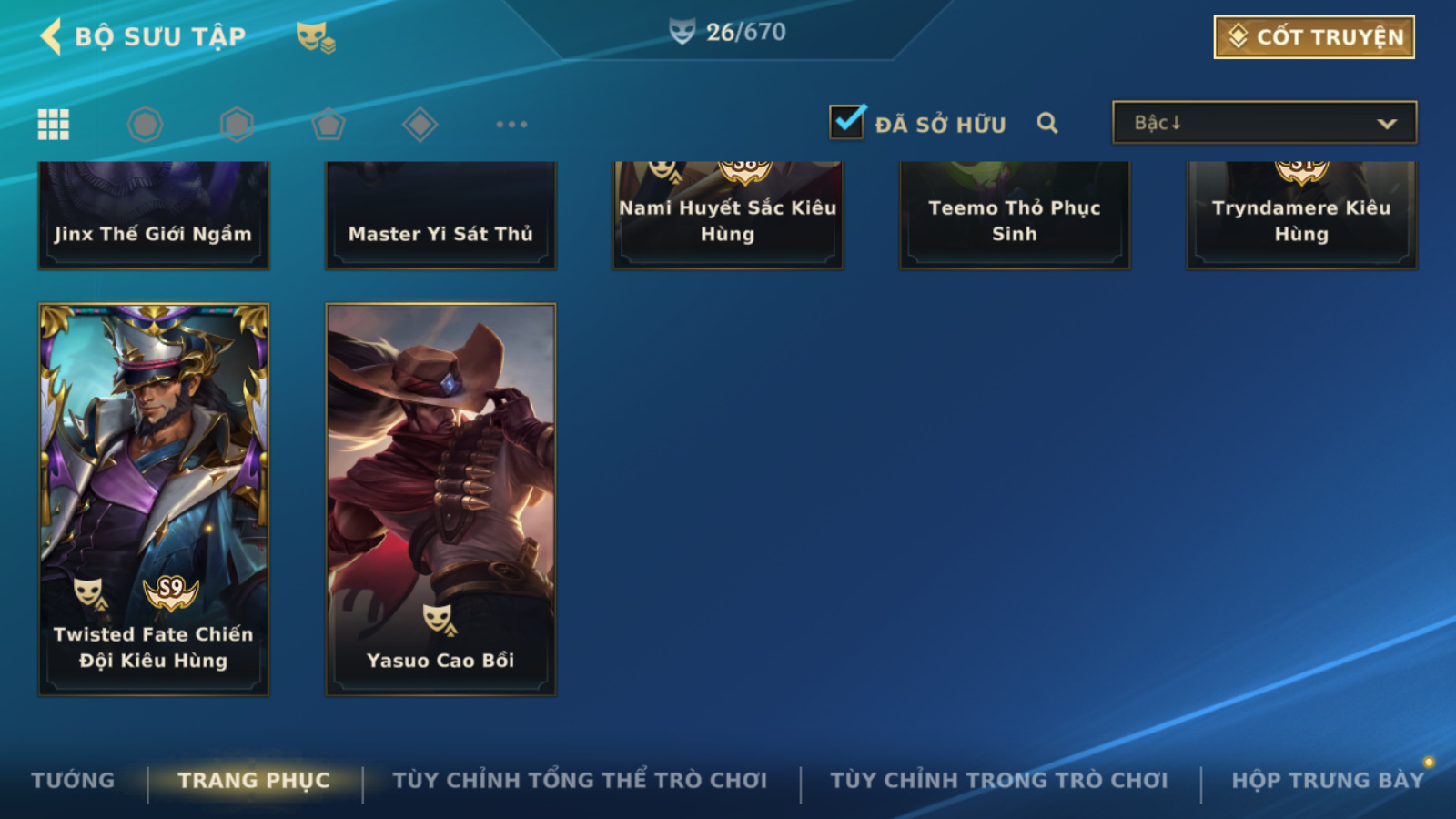The width and height of the screenshot is (1456, 819).
Task: Switch to the Tướng tab
Action: [73, 780]
